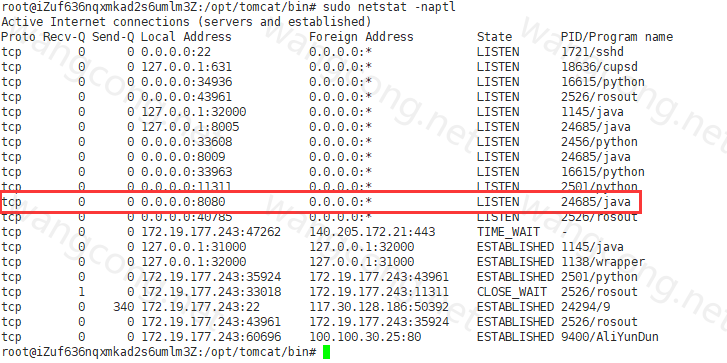Click the local address 0.0.0.0:34936

[186, 82]
